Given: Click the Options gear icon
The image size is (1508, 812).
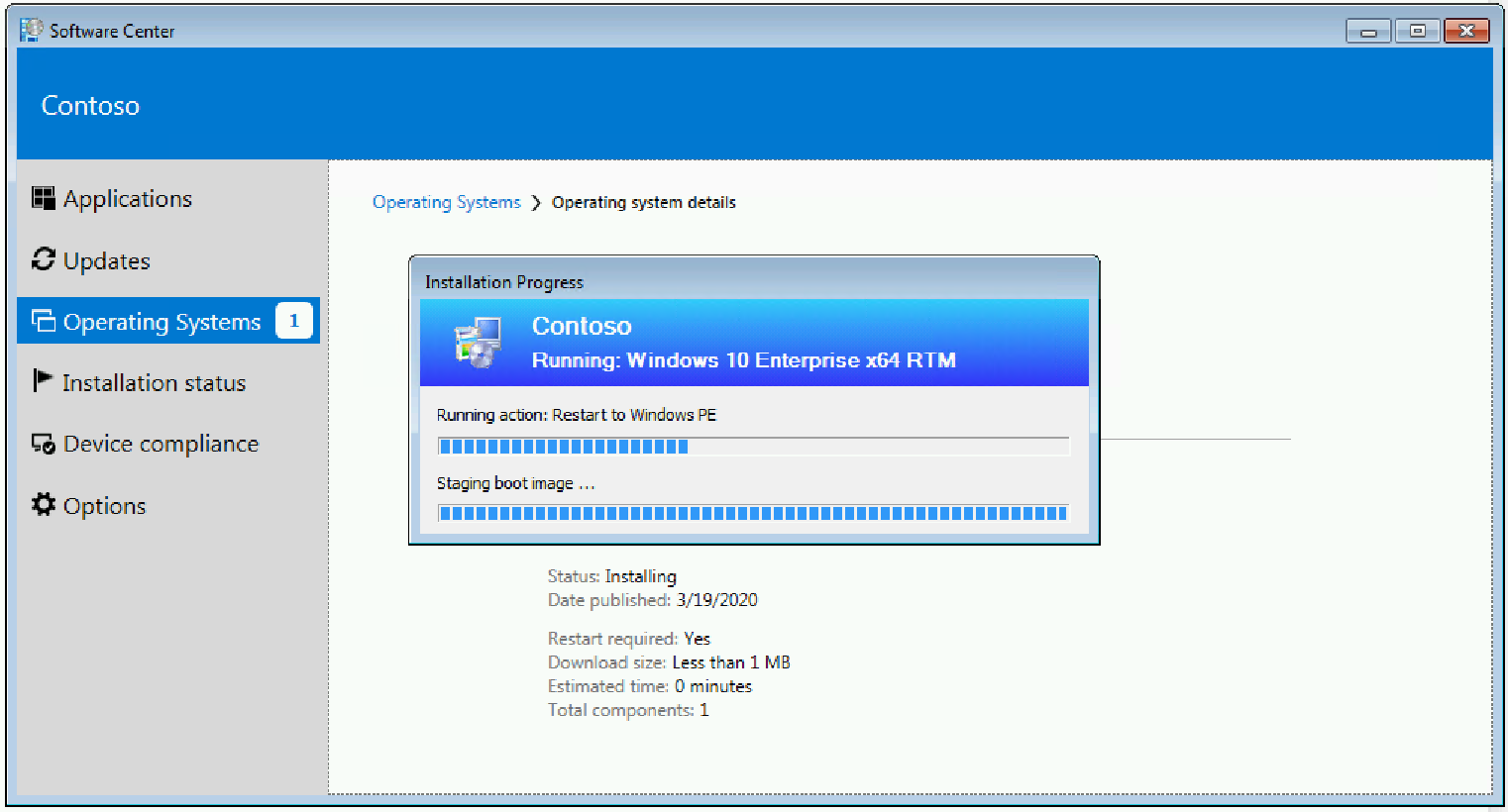Looking at the screenshot, I should tap(44, 504).
